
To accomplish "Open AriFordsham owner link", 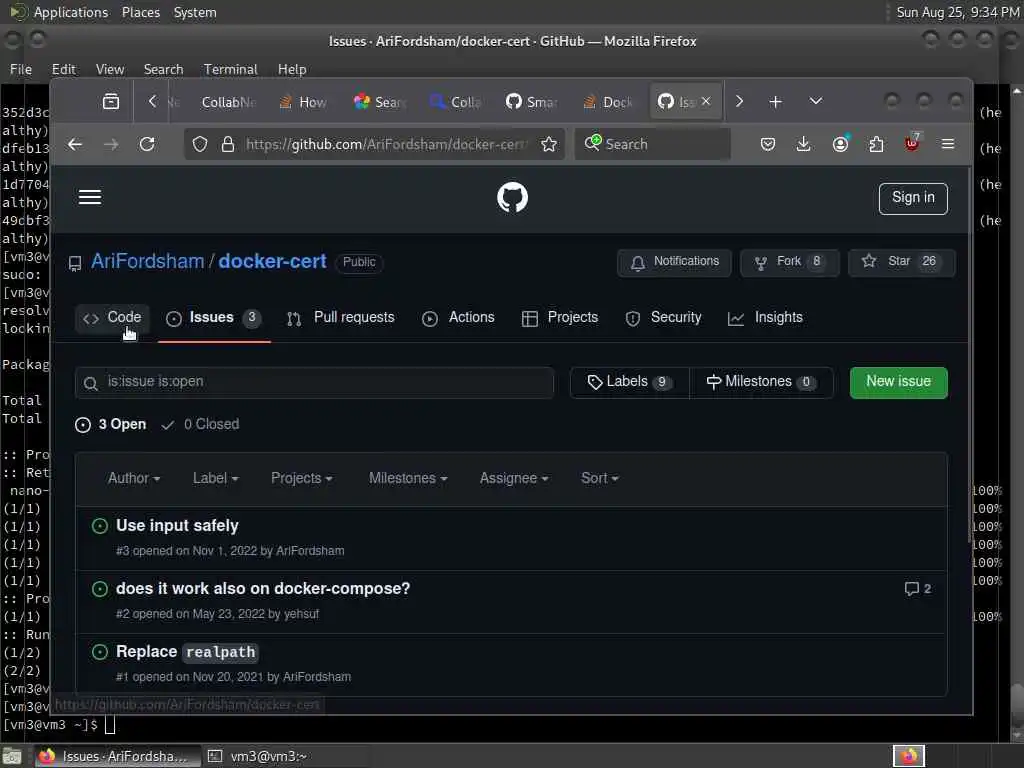I will click(x=148, y=261).
